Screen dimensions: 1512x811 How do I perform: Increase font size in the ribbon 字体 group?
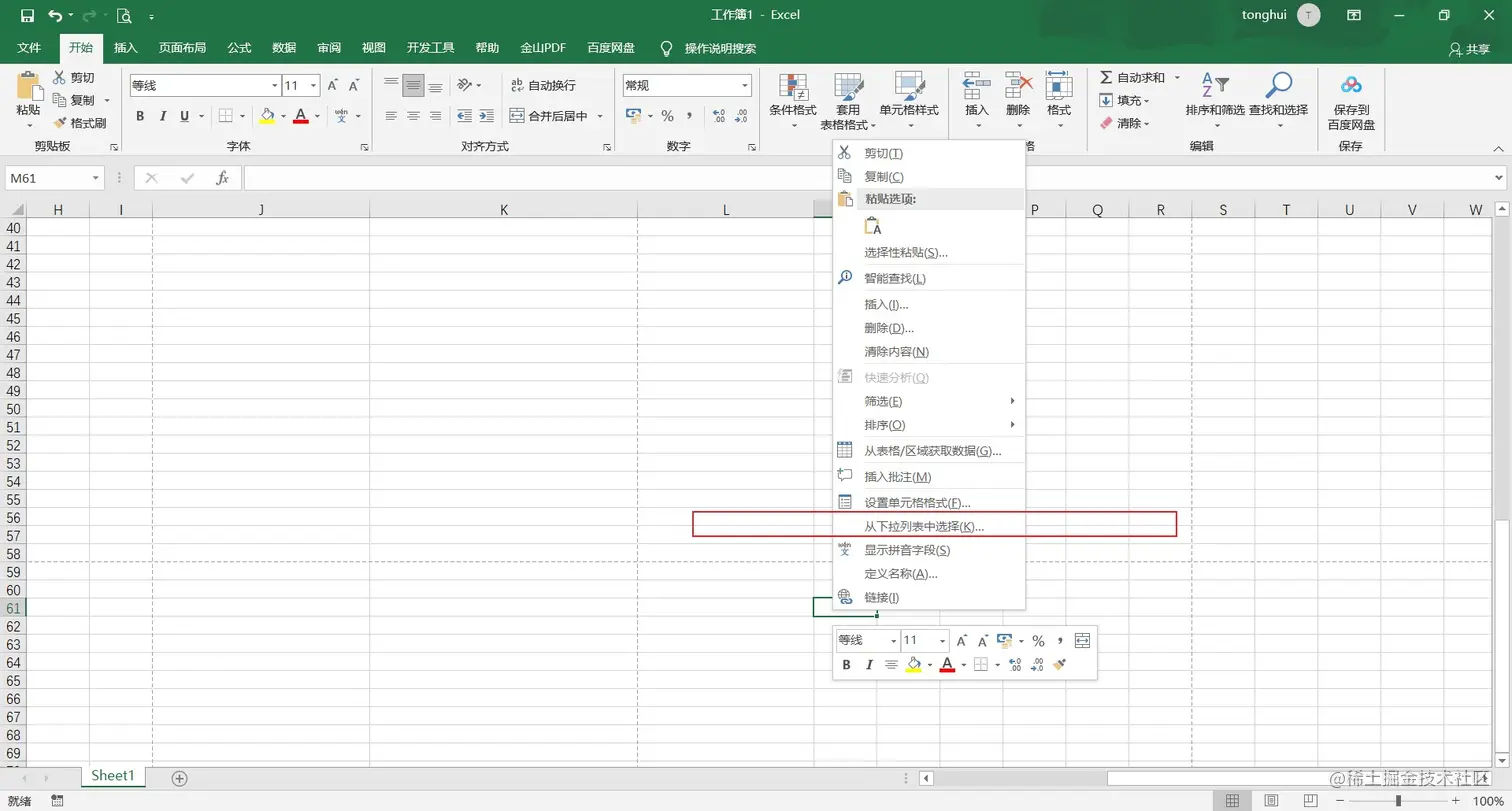click(x=333, y=86)
